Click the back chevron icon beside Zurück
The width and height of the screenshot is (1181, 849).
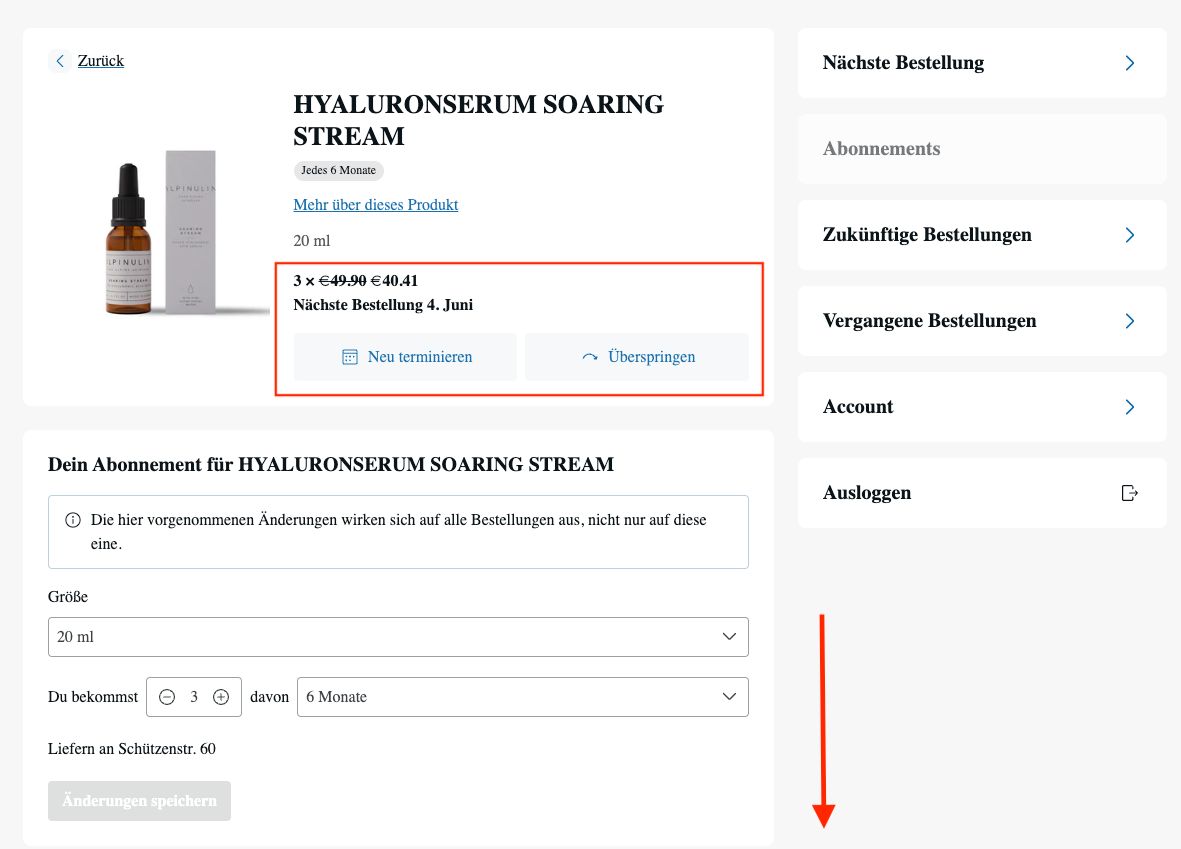[x=60, y=61]
